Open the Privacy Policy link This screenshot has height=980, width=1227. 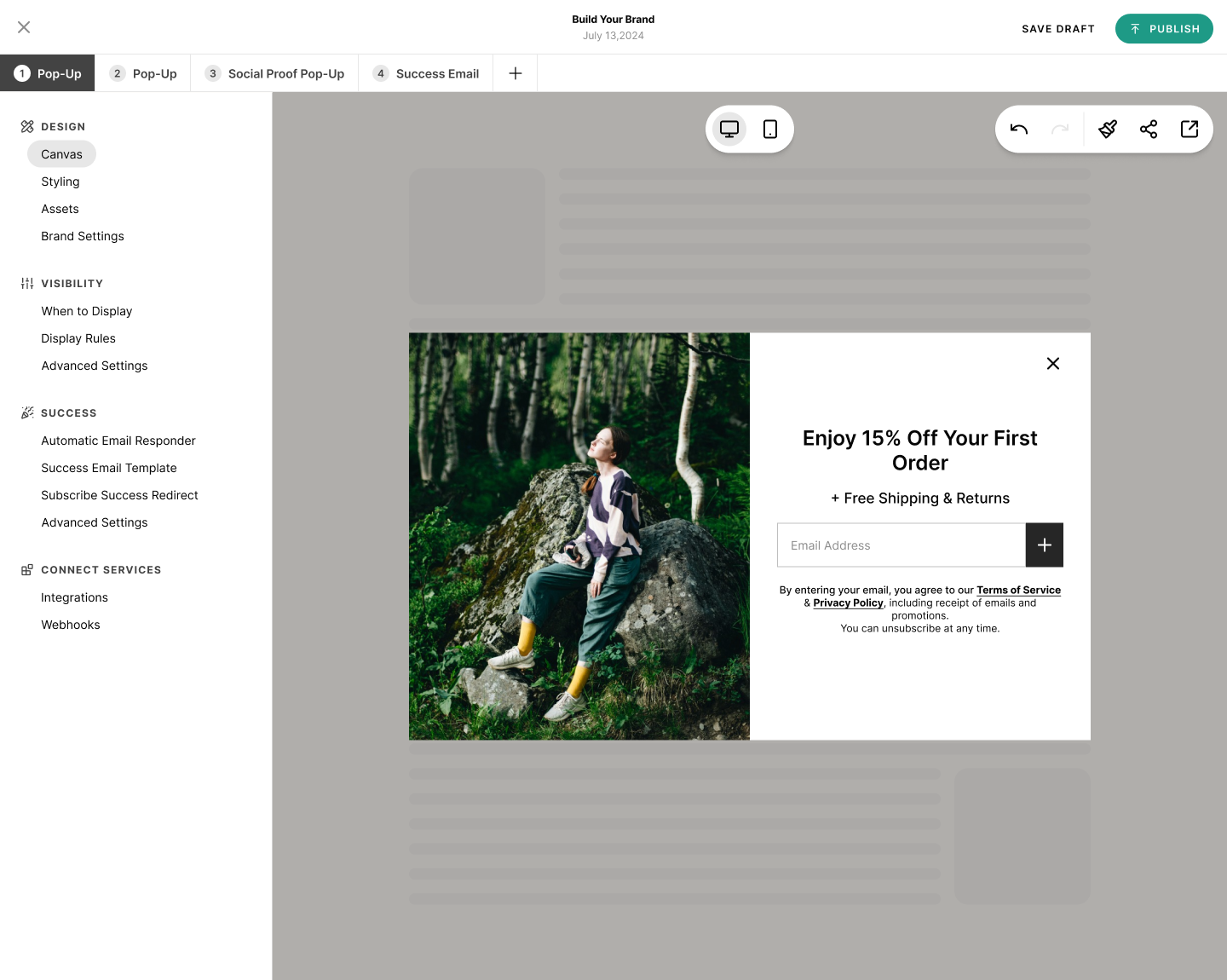point(848,602)
